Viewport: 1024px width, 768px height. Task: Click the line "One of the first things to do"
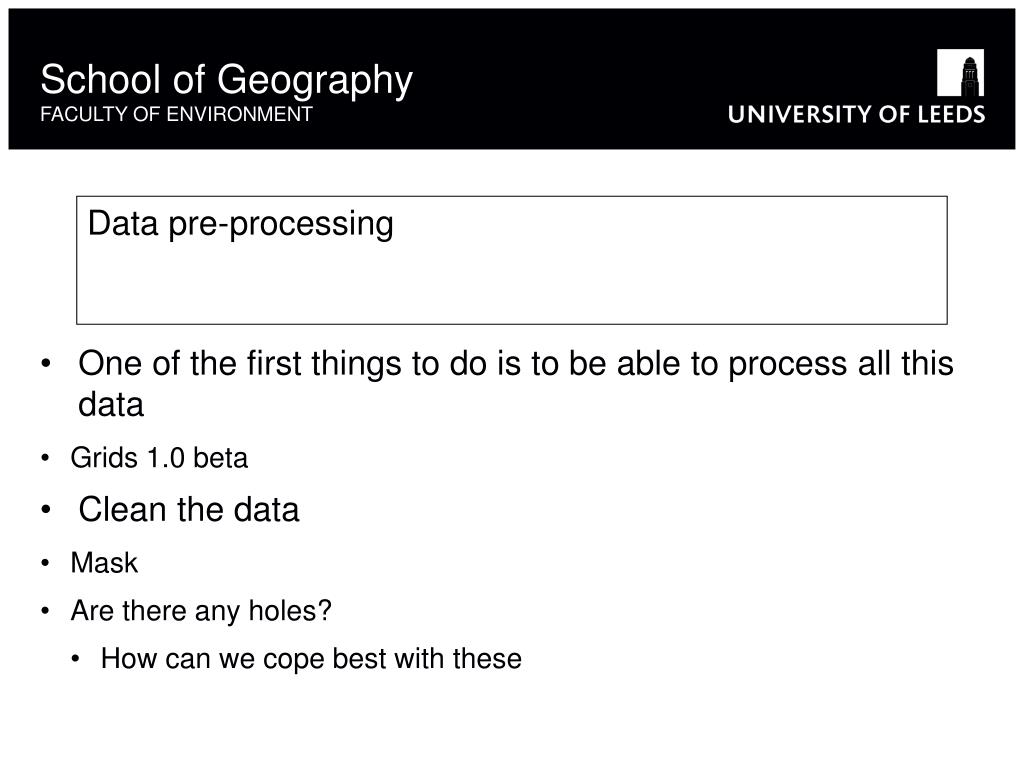516,364
